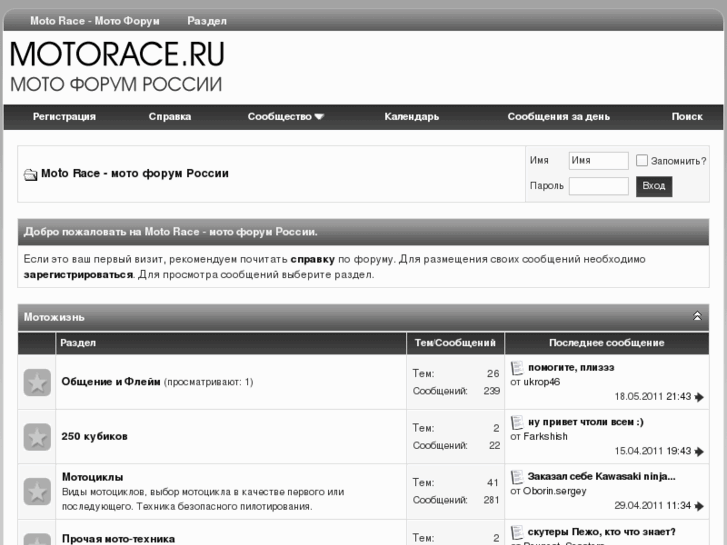
Task: Click the Вход login button
Action: [654, 186]
